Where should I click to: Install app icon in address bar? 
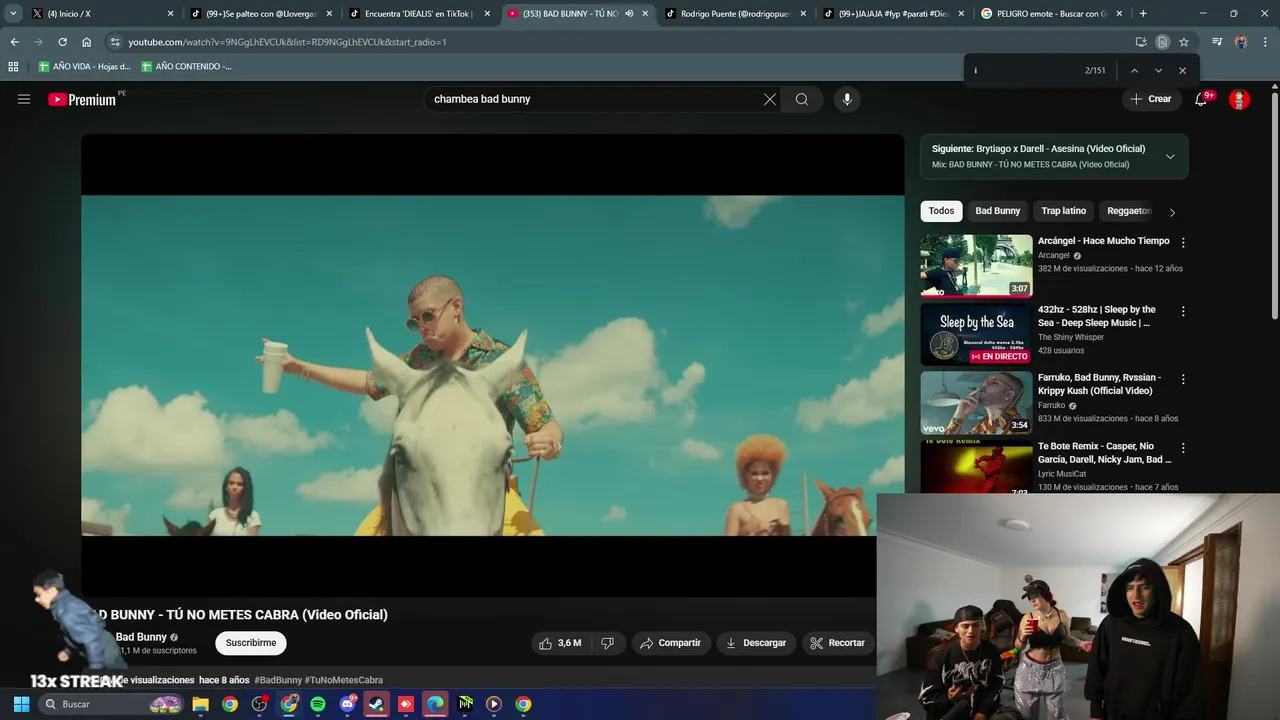(1141, 42)
